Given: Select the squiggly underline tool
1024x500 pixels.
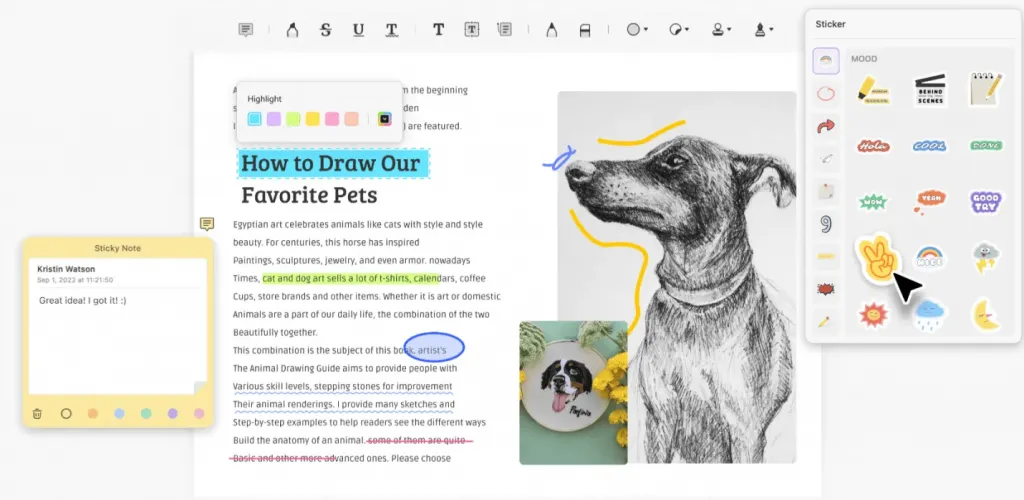Looking at the screenshot, I should tap(391, 30).
